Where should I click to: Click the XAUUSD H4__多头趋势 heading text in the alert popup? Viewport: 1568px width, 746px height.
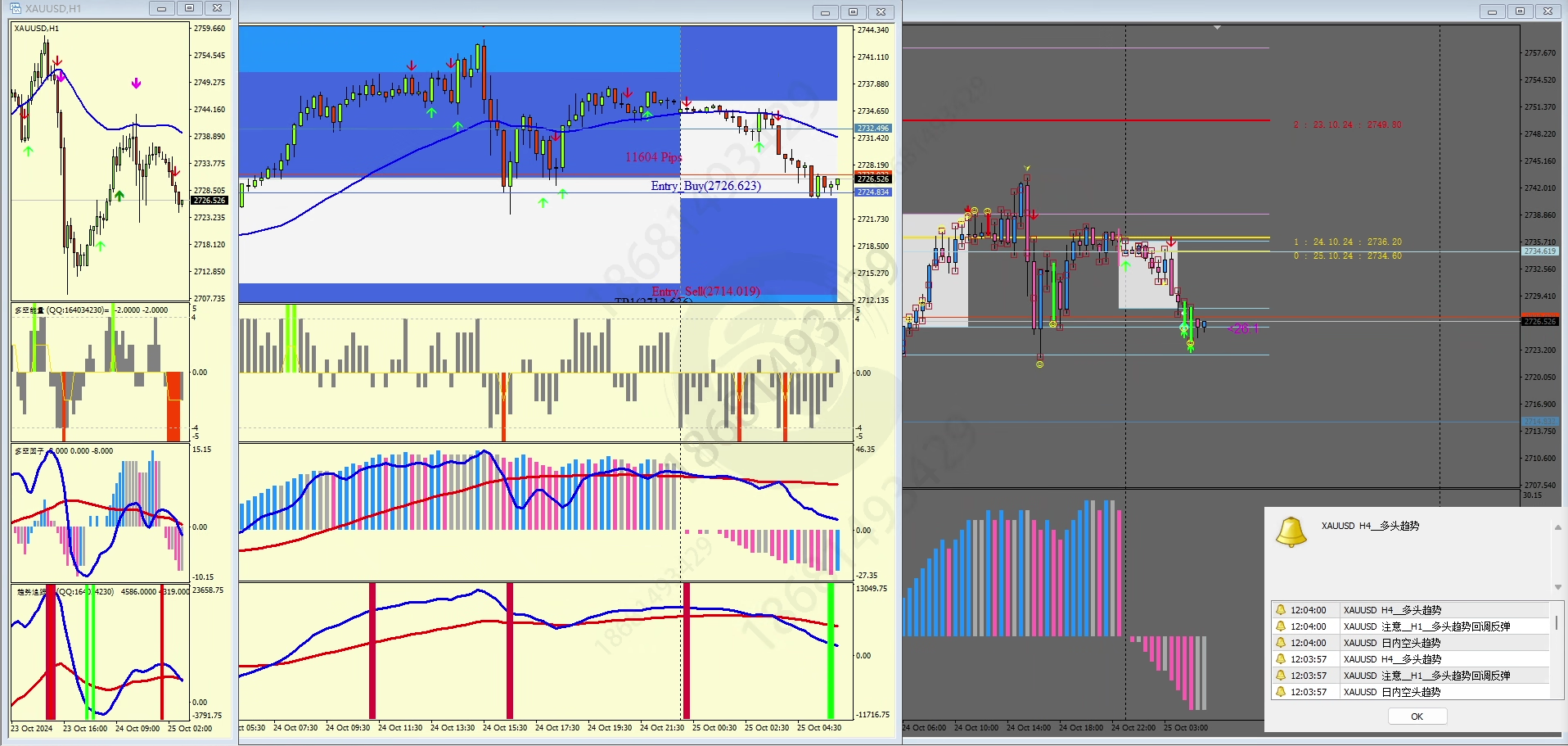[x=1370, y=526]
